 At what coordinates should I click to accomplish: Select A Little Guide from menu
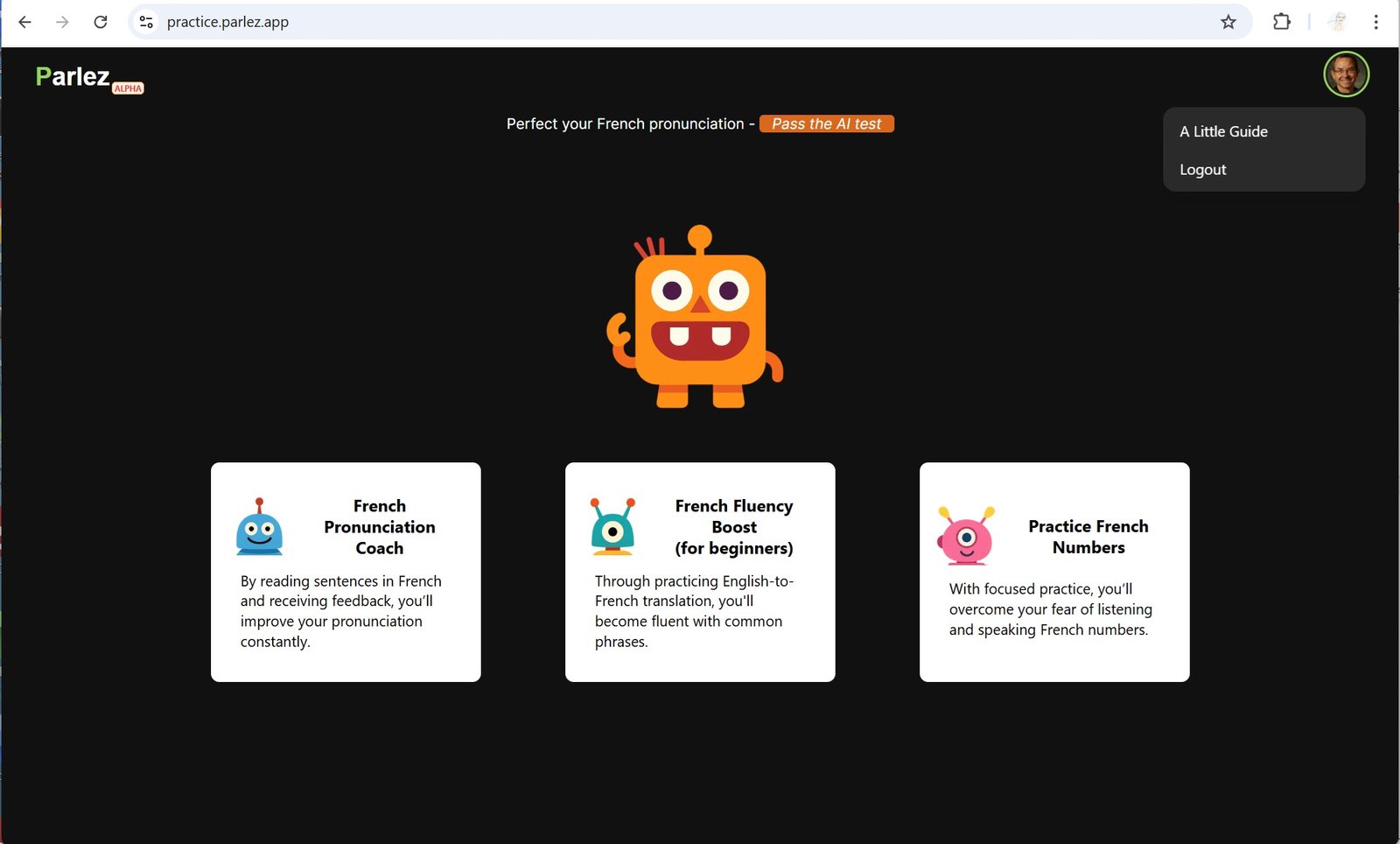point(1223,131)
